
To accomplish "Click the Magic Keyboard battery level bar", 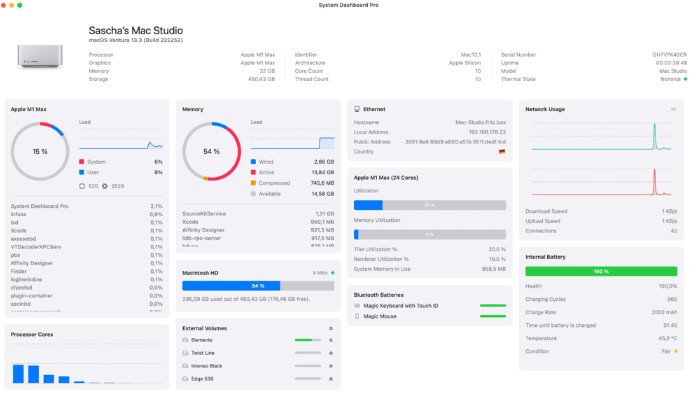I will pyautogui.click(x=493, y=306).
